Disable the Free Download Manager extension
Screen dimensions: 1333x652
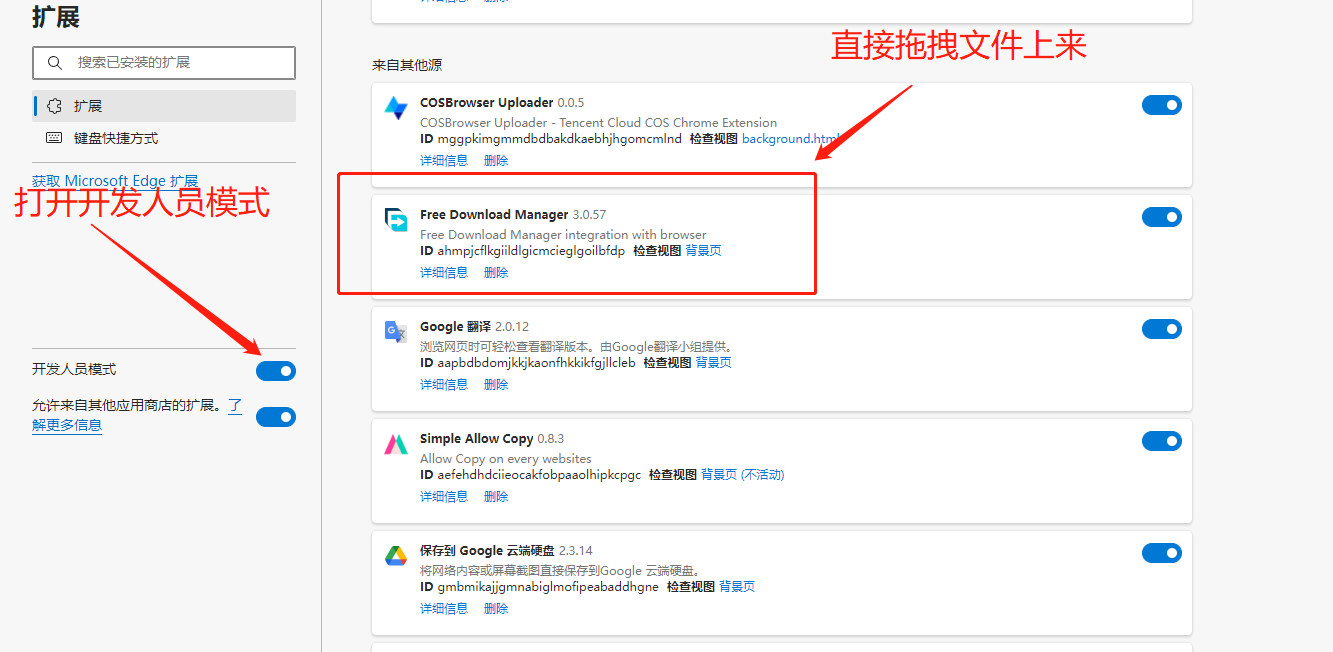[x=1161, y=216]
